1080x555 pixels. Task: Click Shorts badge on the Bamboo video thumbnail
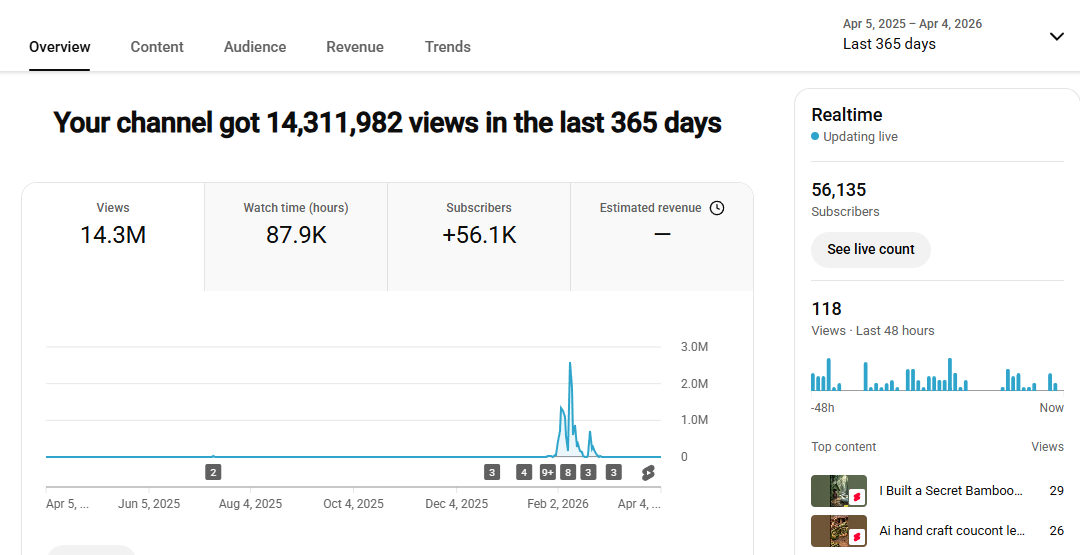point(856,497)
